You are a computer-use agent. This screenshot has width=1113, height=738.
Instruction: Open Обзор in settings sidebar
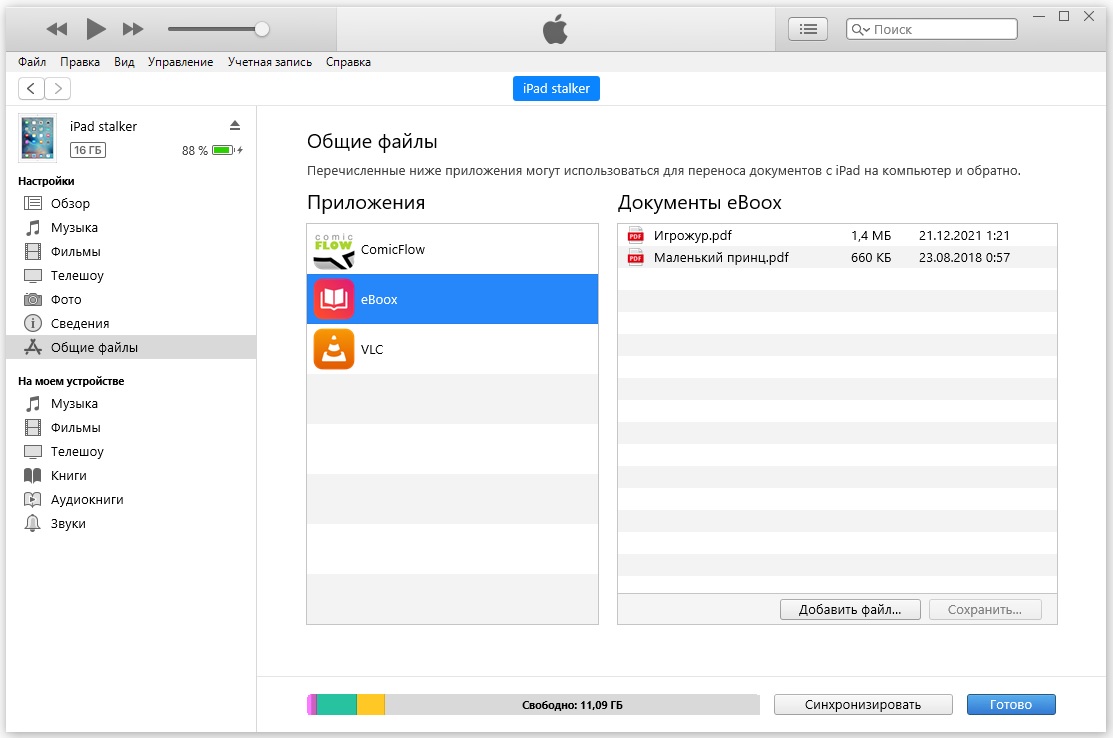point(131,203)
